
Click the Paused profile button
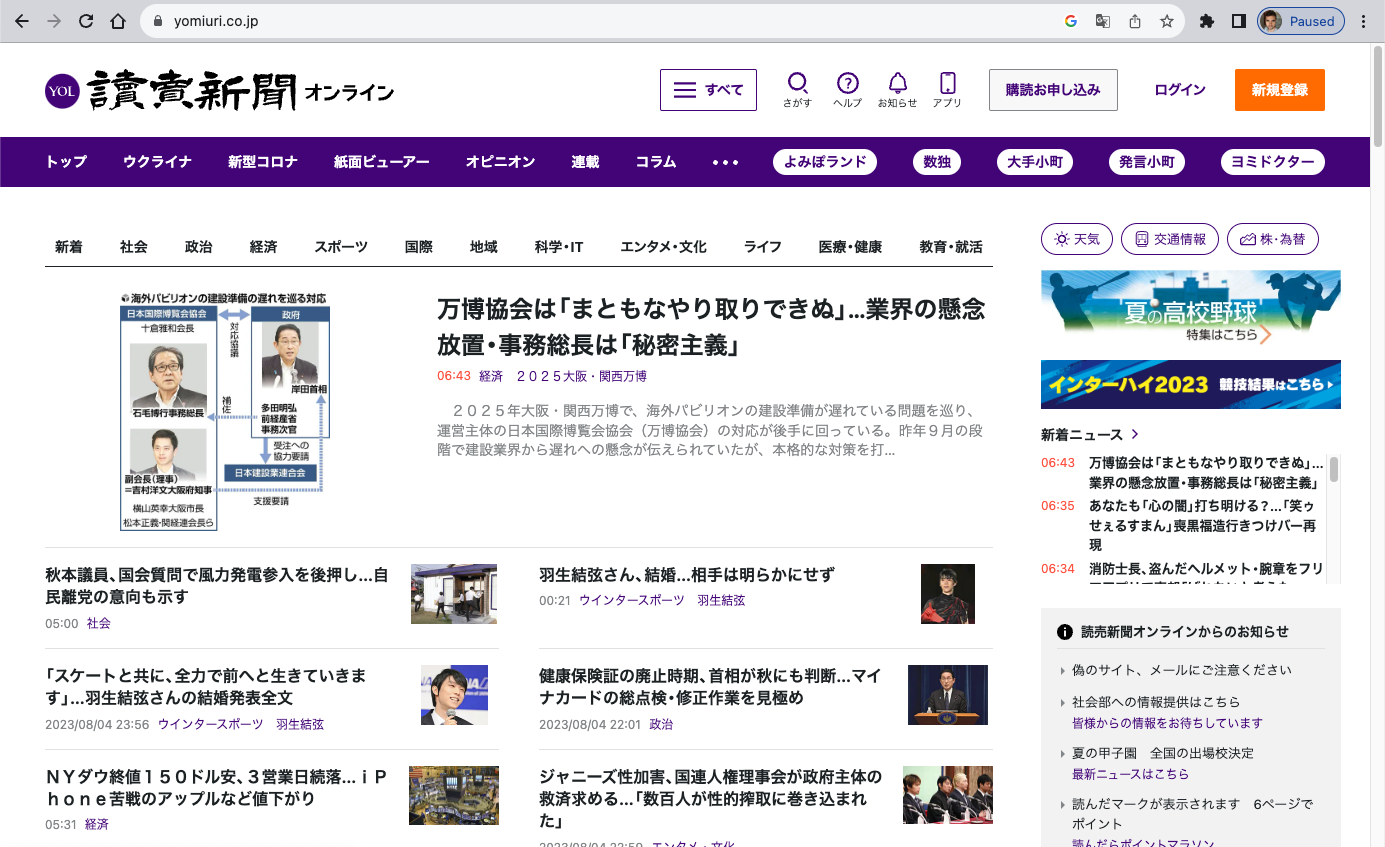tap(1301, 21)
